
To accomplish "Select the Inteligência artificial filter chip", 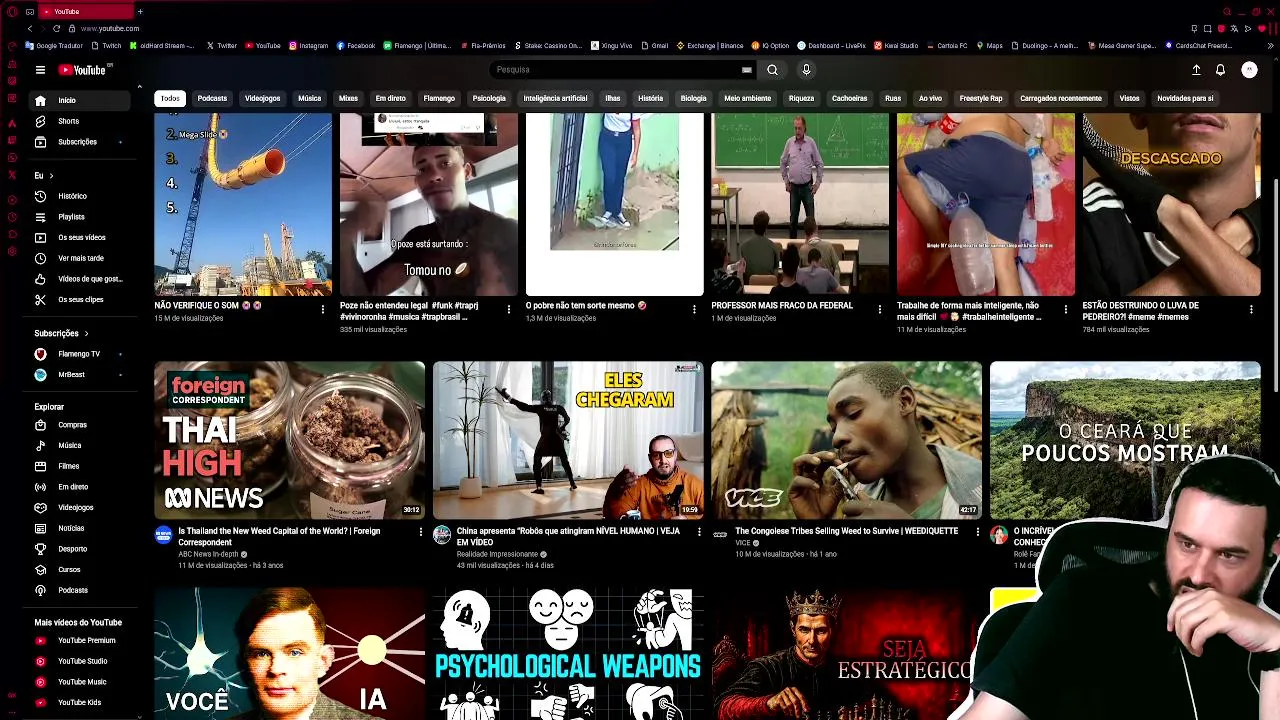I will point(555,98).
